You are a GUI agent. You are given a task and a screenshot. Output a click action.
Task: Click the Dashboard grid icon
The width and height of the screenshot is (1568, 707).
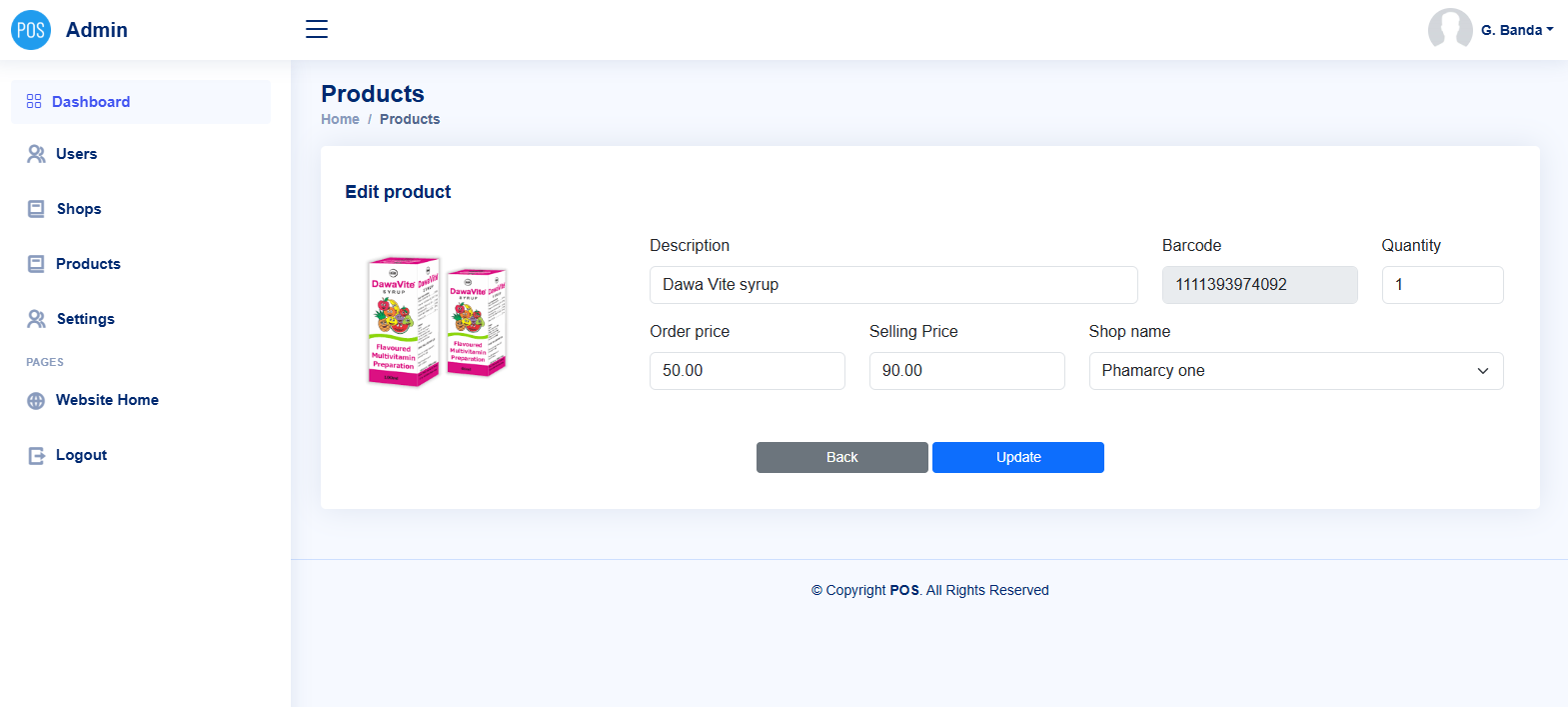point(34,101)
